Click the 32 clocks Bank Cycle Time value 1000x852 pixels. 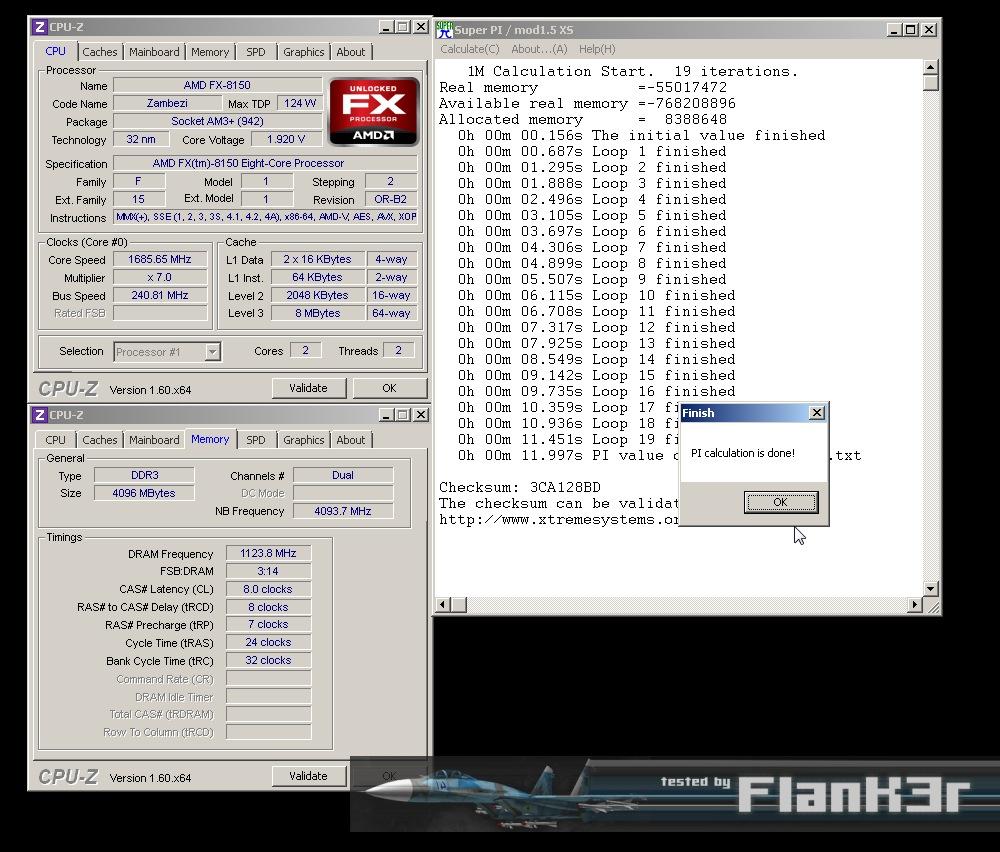(x=268, y=660)
